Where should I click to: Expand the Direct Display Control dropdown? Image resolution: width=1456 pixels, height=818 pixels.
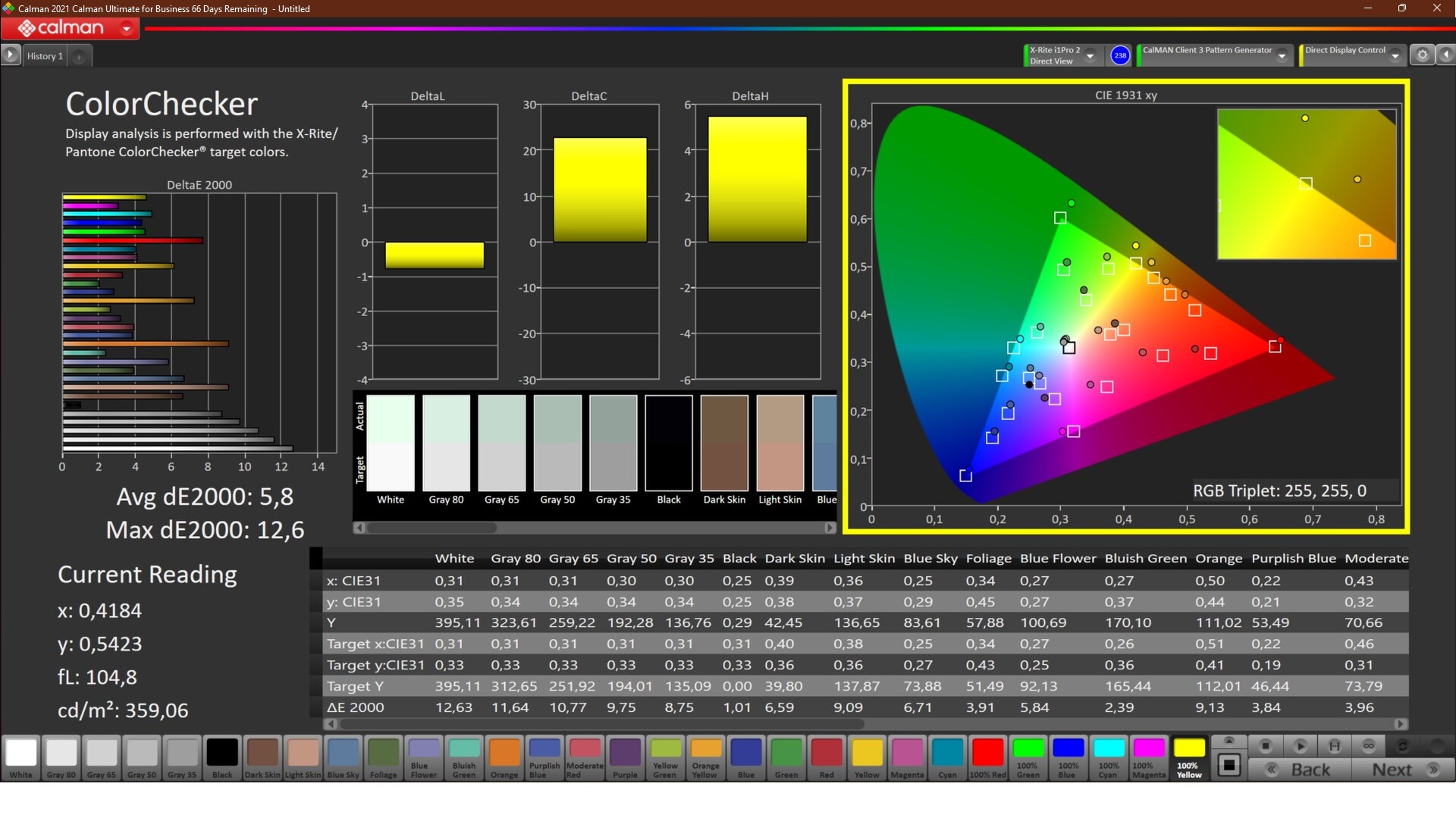[x=1395, y=55]
